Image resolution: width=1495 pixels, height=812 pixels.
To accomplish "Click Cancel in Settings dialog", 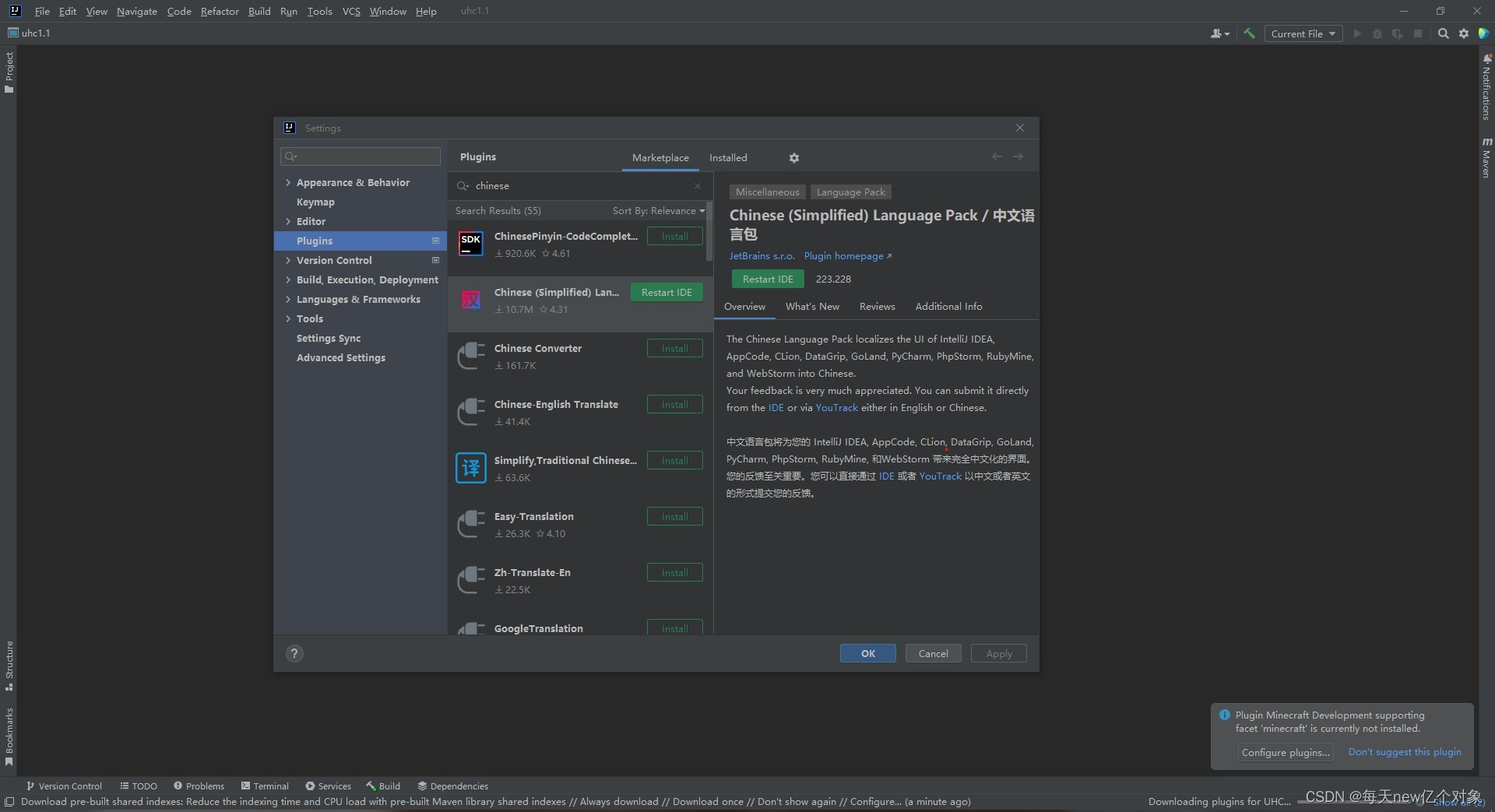I will pyautogui.click(x=933, y=654).
